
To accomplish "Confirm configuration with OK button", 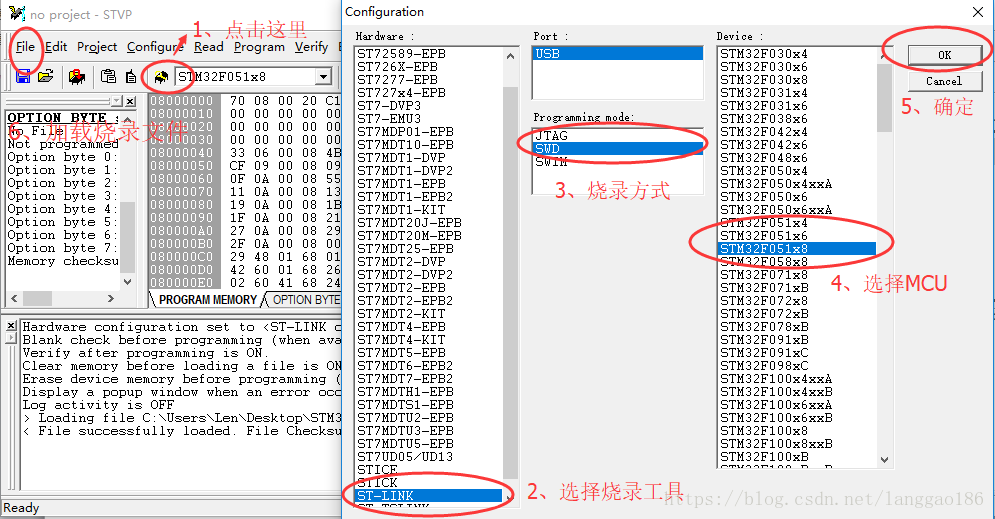I will 944,55.
